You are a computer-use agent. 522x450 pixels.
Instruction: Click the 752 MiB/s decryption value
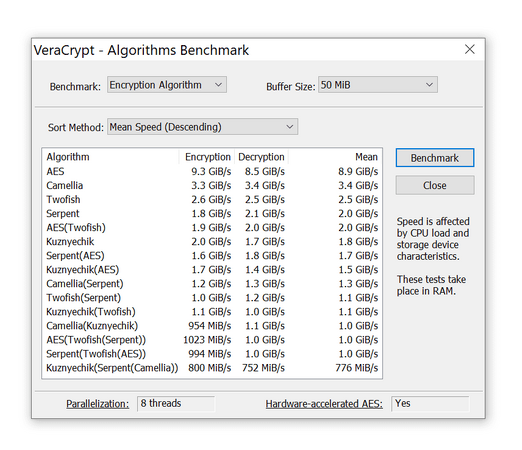pyautogui.click(x=263, y=368)
